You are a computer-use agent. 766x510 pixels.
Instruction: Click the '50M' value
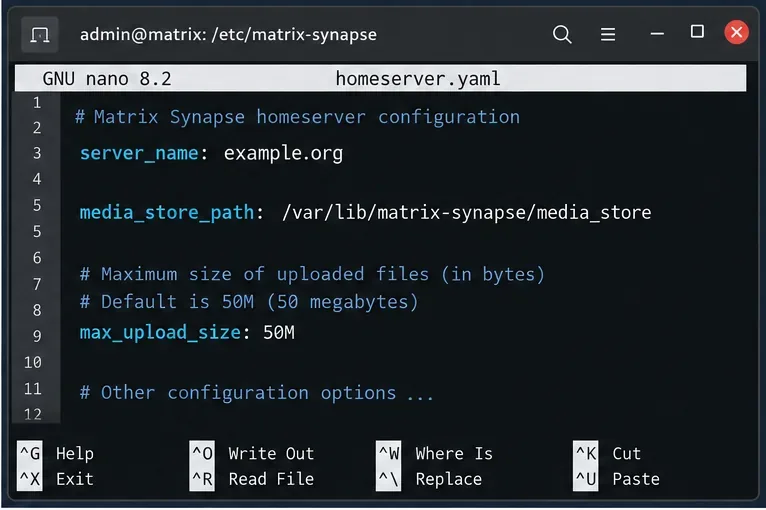[279, 333]
